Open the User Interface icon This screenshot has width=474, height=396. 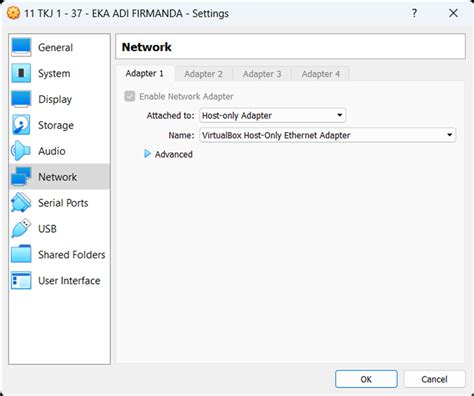[x=21, y=280]
